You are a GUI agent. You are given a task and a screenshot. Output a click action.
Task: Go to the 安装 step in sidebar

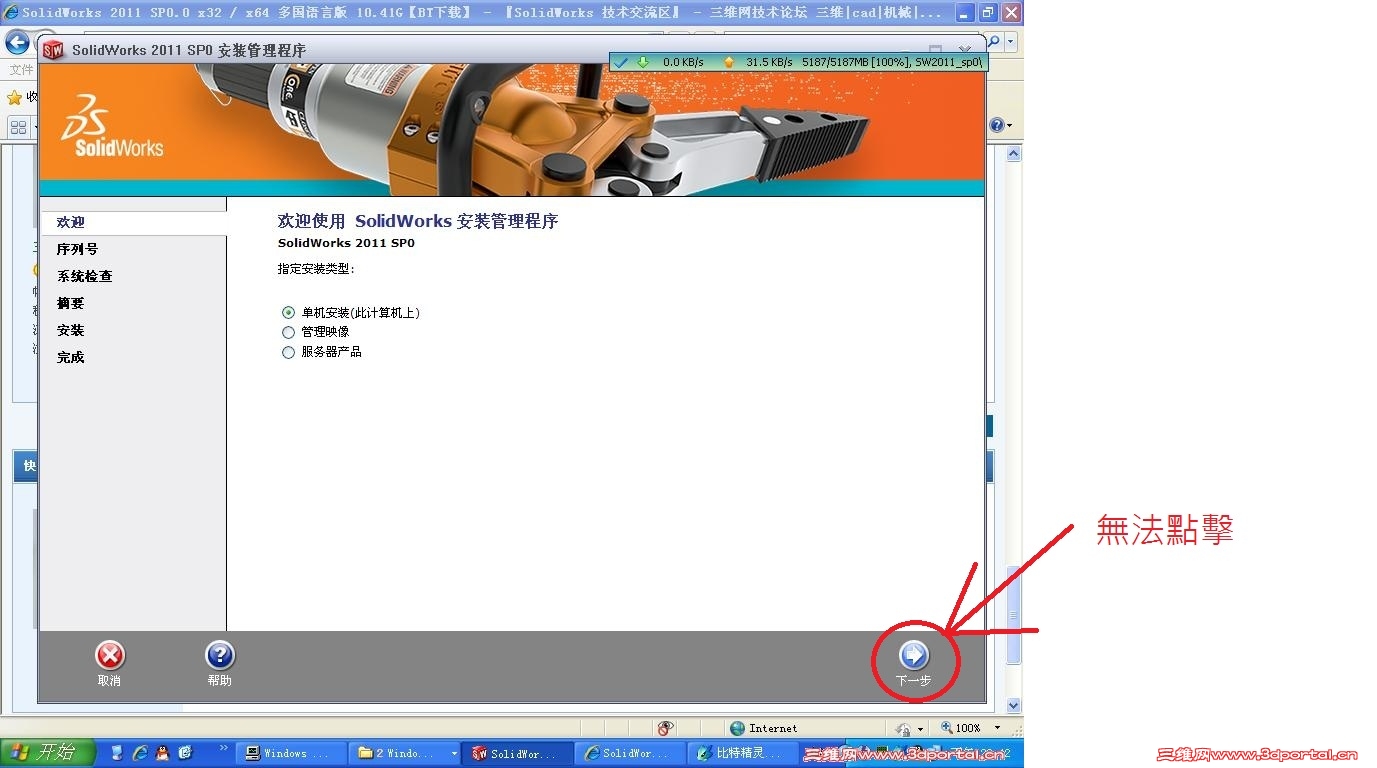[x=71, y=330]
